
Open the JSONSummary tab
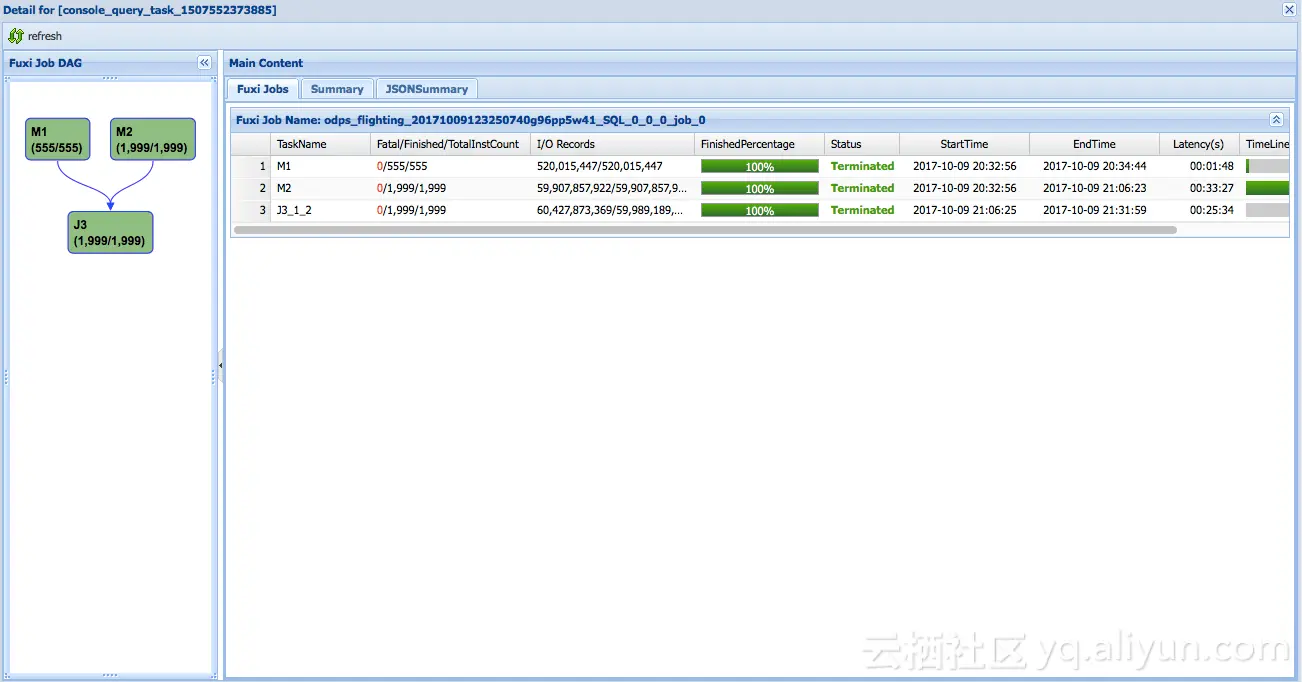[427, 88]
